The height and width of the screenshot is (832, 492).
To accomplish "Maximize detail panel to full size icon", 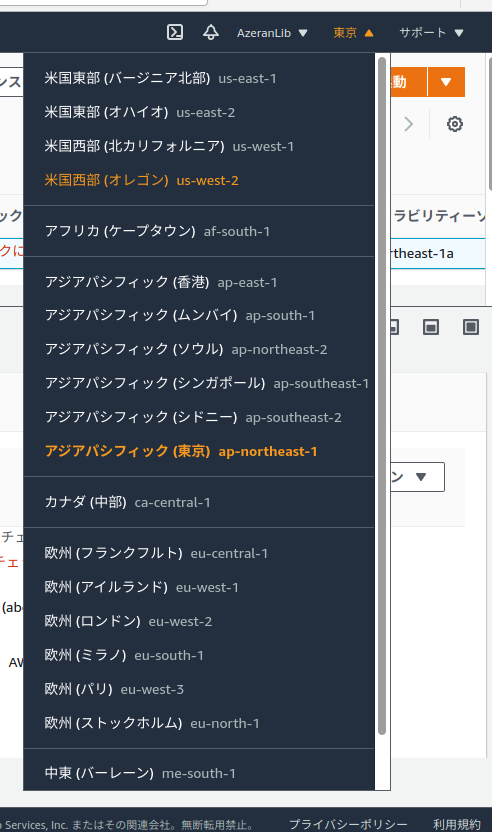I will pos(471,327).
